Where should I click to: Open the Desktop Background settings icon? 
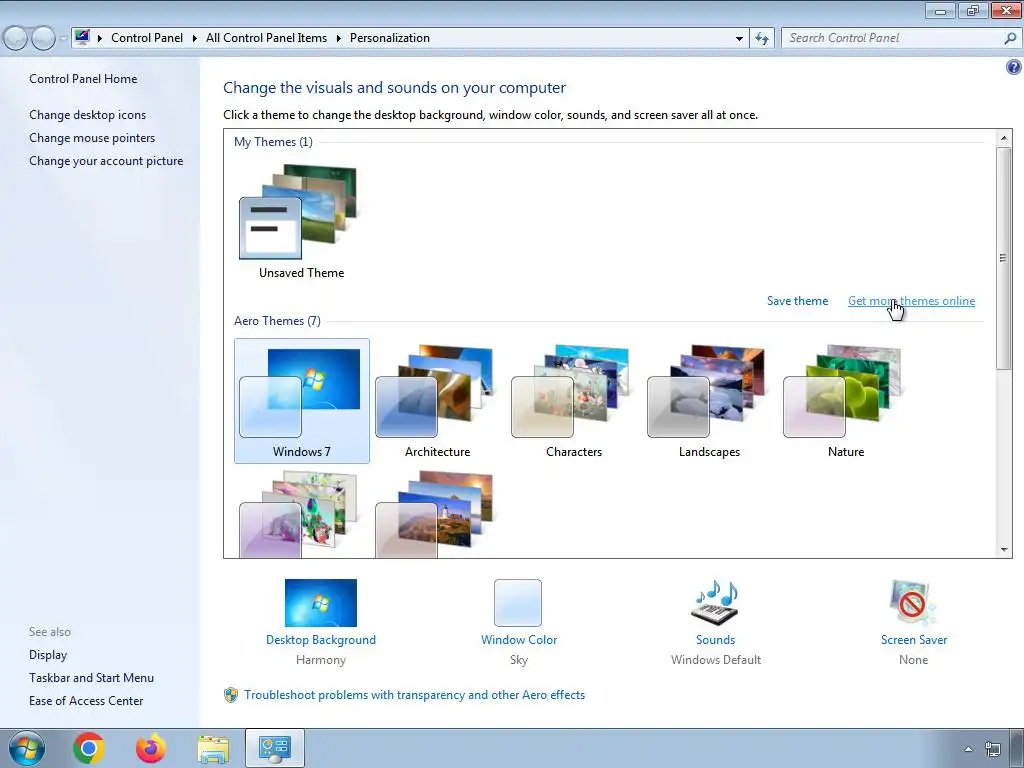point(321,603)
